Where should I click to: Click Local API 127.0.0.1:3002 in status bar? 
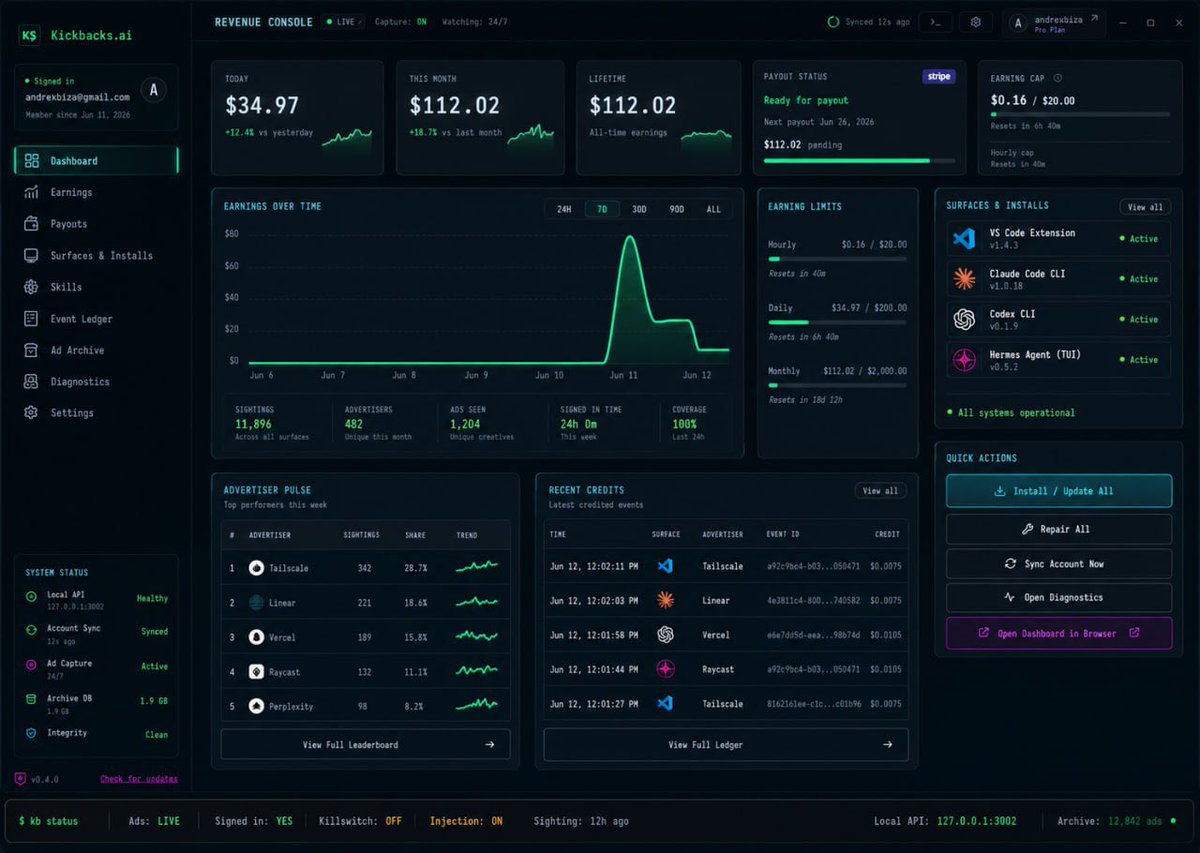click(945, 821)
